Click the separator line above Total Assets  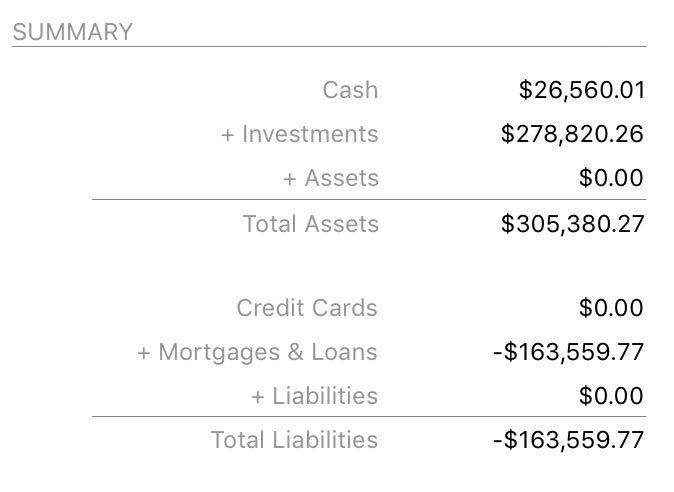pos(368,200)
